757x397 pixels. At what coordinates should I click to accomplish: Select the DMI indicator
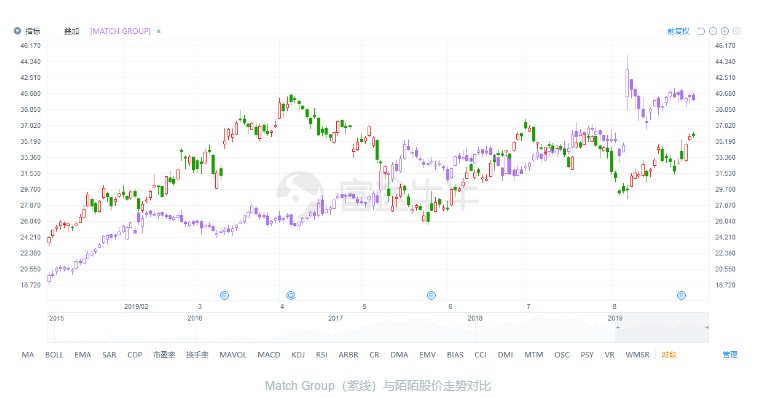[505, 354]
